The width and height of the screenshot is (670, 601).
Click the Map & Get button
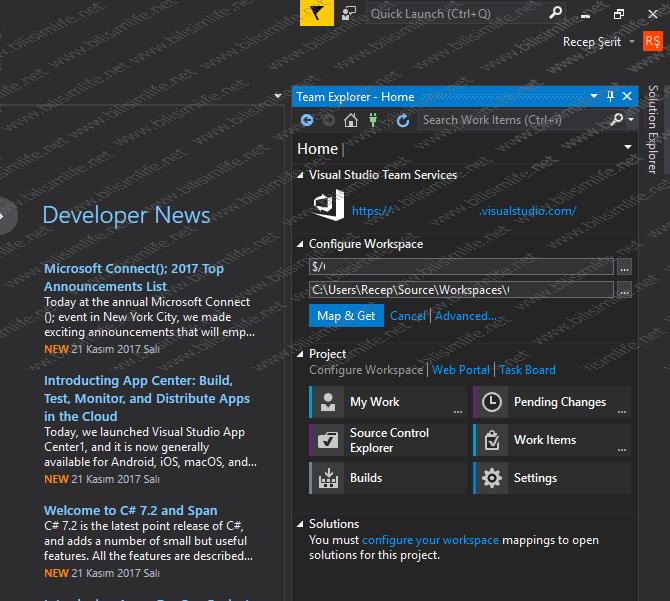[346, 316]
